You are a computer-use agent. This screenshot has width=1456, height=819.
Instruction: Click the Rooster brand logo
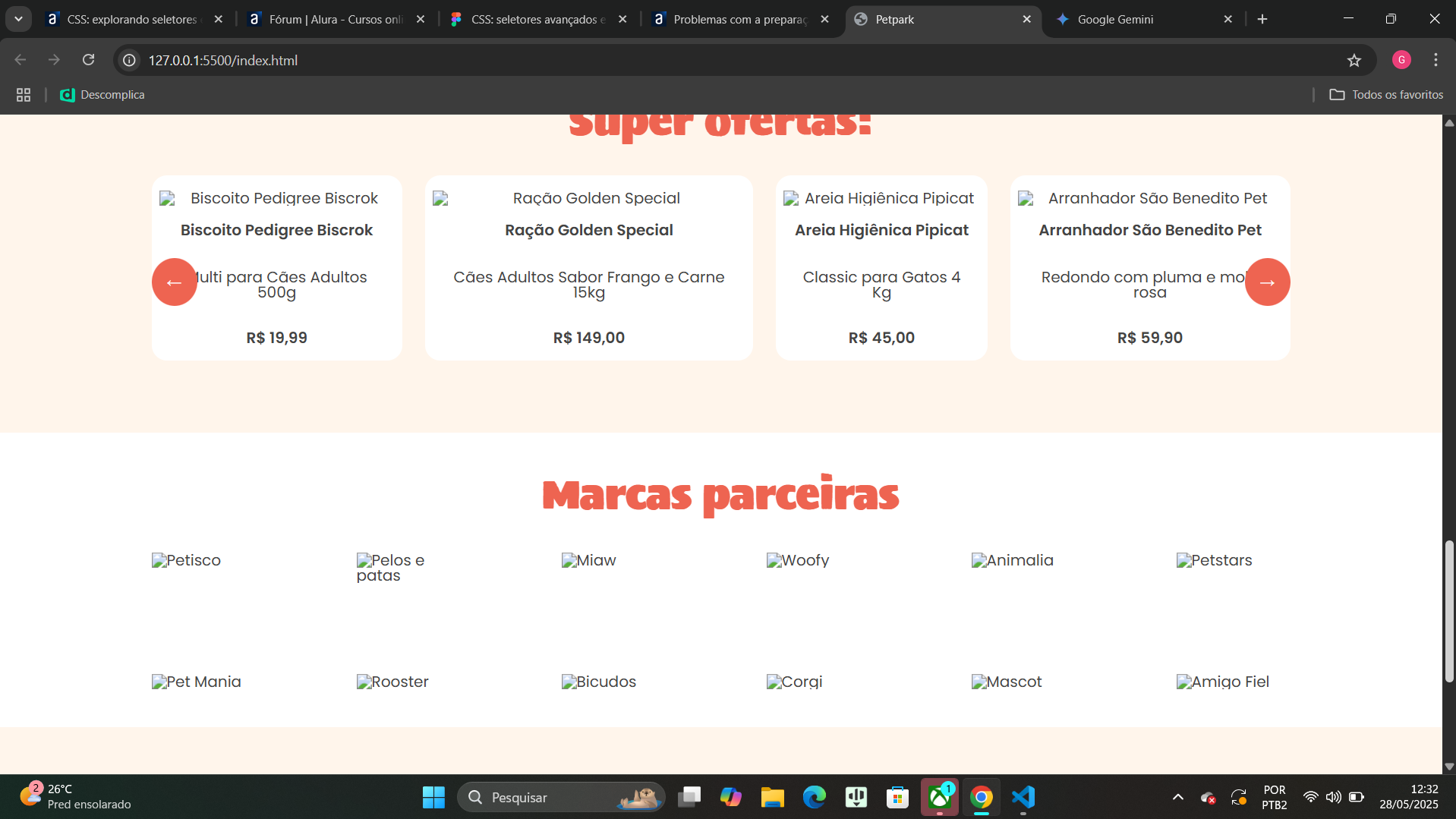[x=392, y=682]
